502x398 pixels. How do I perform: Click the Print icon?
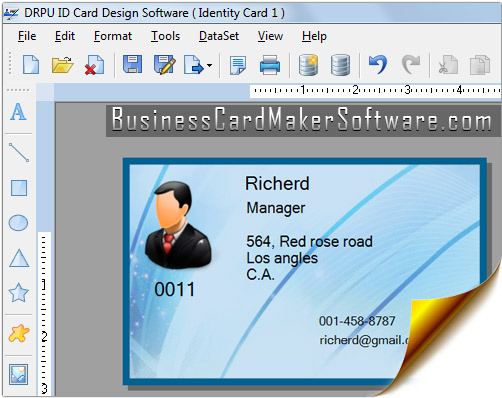[270, 65]
